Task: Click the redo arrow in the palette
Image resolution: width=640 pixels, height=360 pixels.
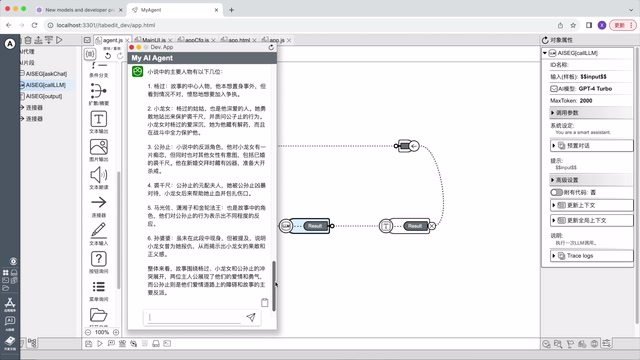Action: pos(120,56)
